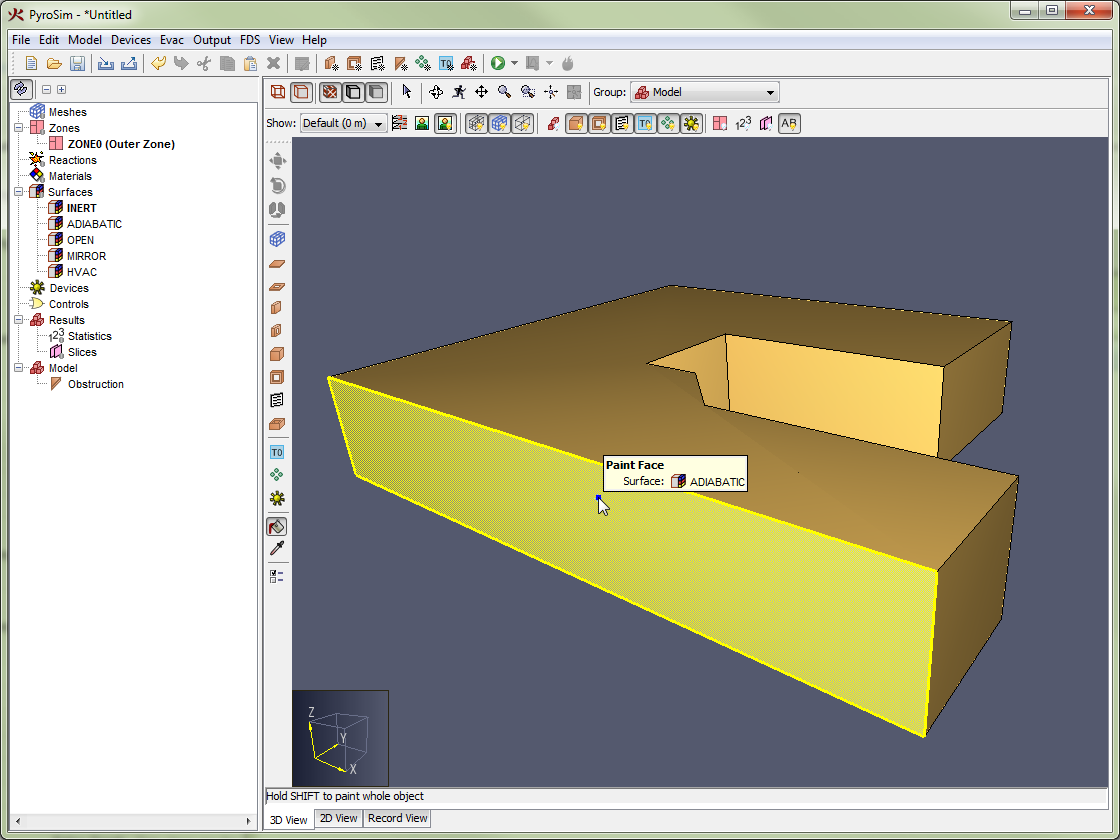Open the Devices menu

coord(131,40)
